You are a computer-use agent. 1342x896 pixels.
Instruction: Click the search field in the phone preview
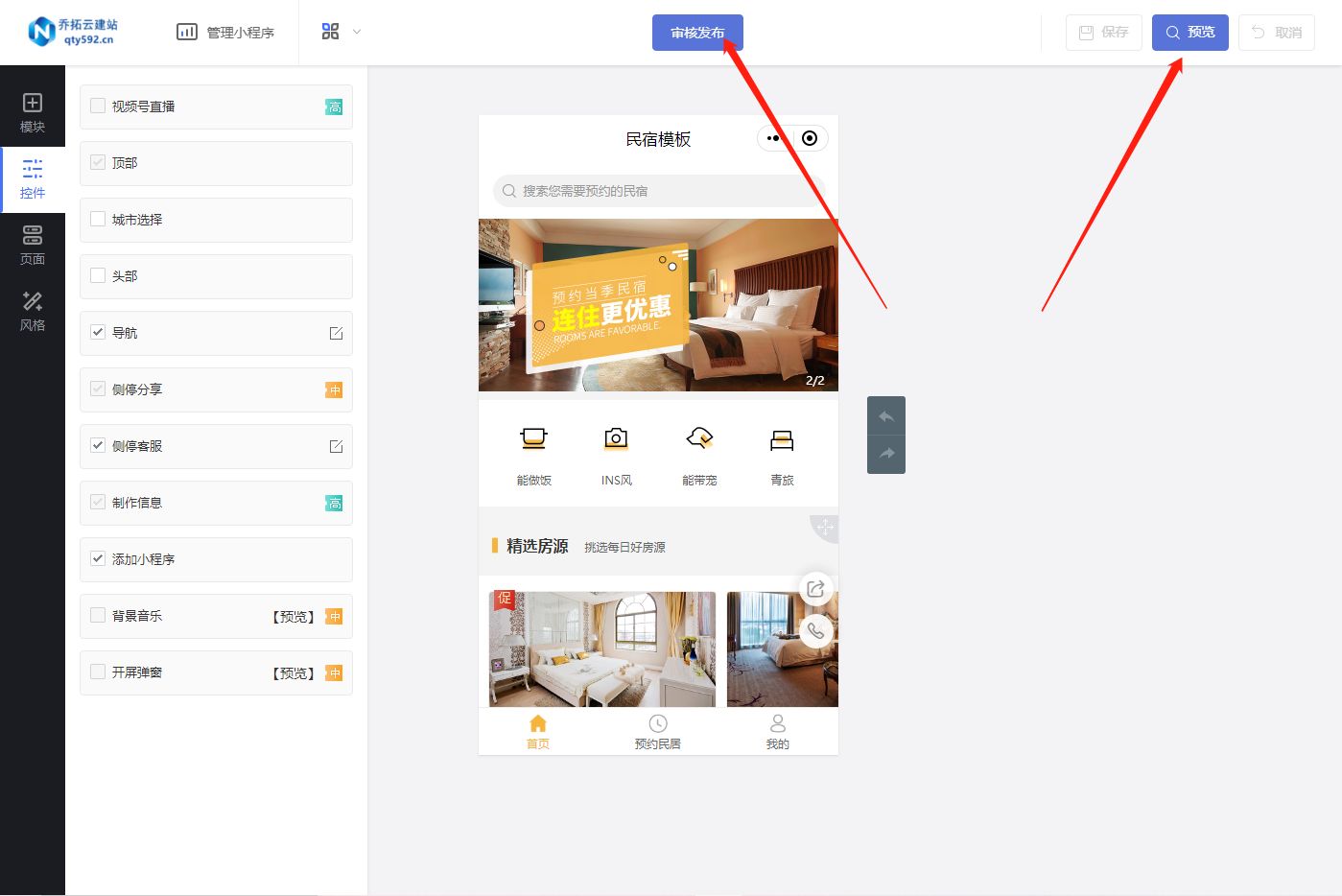pos(659,191)
